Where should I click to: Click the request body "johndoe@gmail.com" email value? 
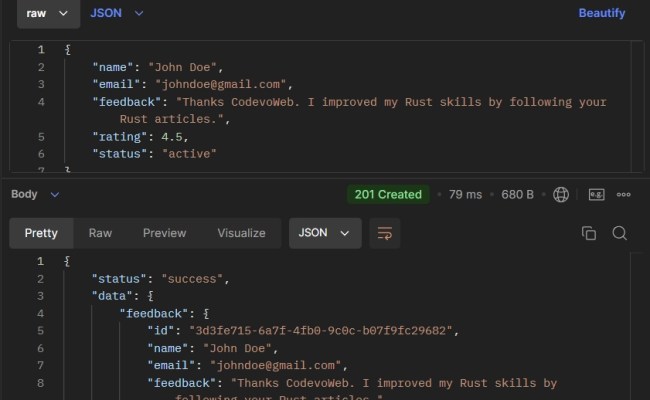[221, 85]
